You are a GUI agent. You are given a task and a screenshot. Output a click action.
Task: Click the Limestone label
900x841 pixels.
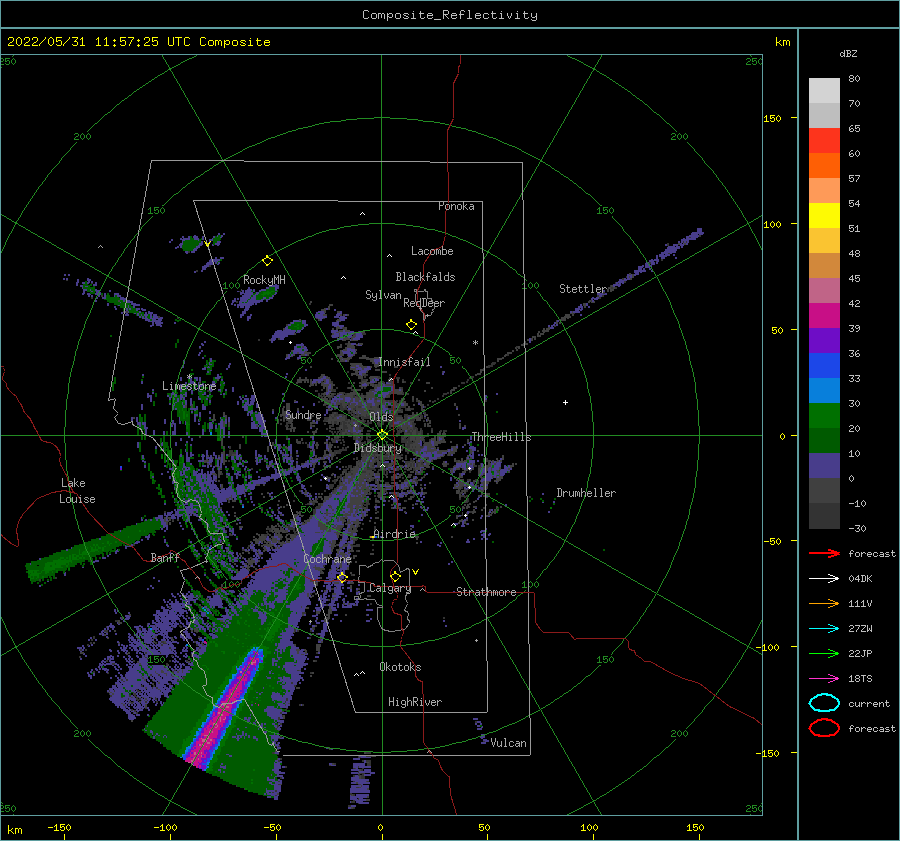[x=189, y=386]
